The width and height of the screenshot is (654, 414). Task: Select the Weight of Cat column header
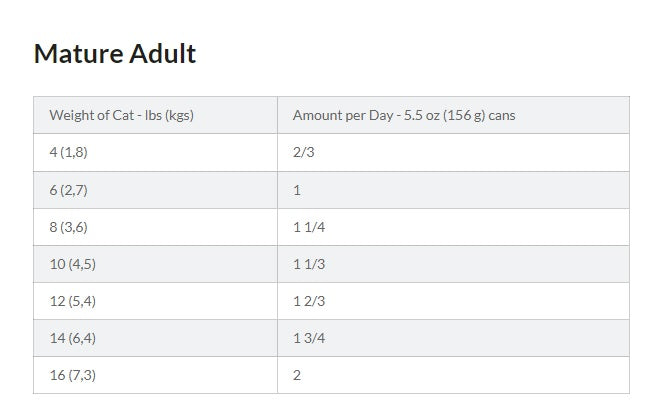[156, 115]
